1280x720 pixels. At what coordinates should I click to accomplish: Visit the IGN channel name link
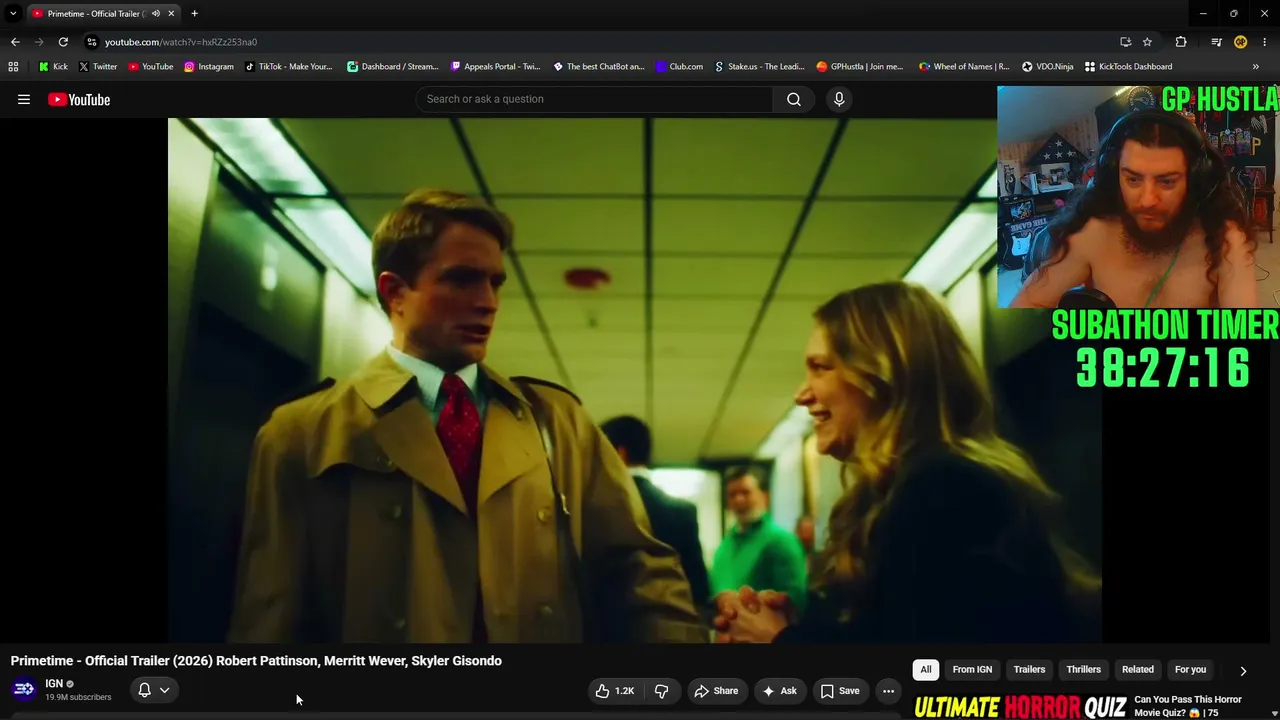[x=54, y=684]
